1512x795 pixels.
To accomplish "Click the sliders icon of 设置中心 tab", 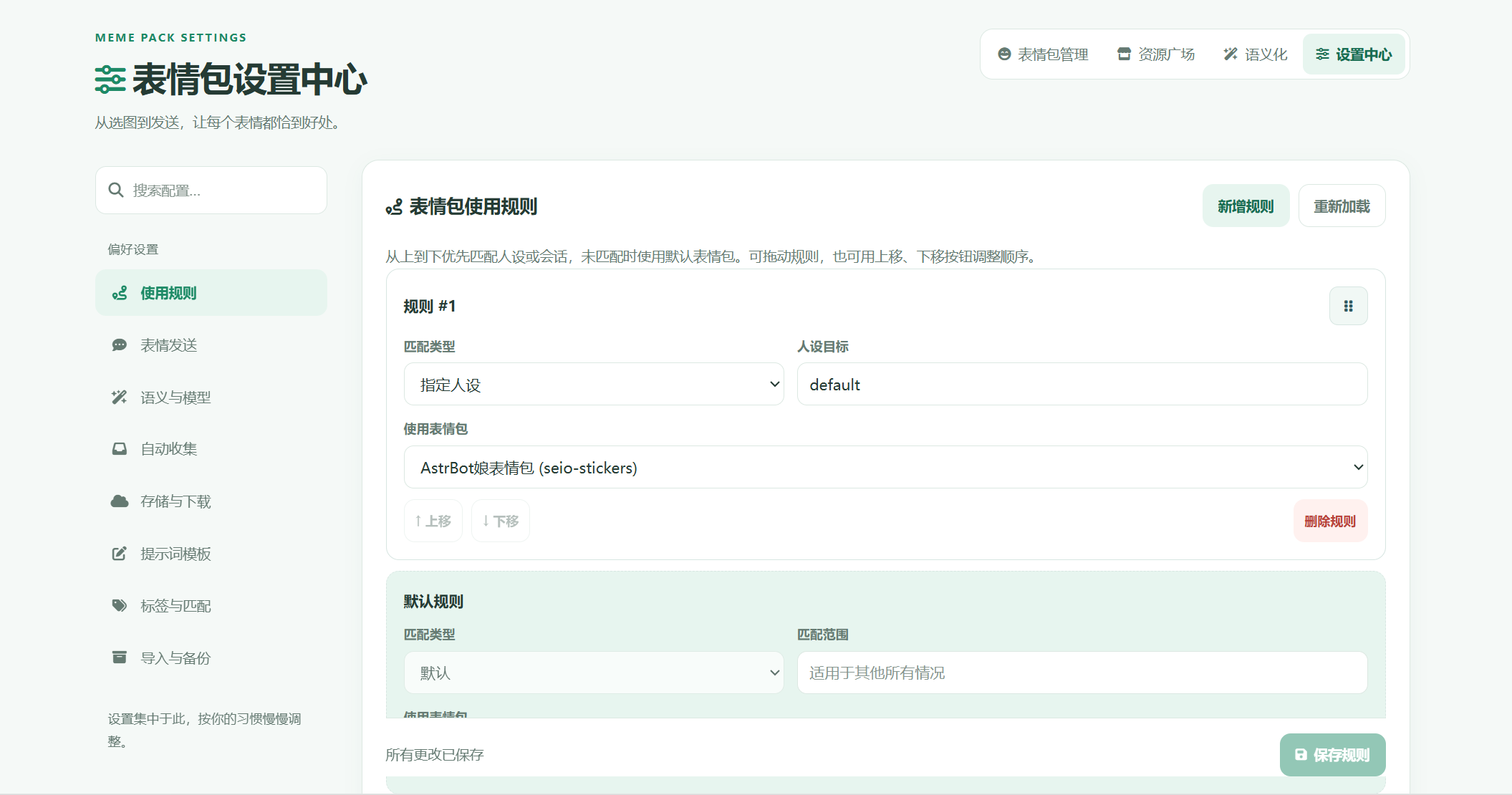I will click(1322, 54).
